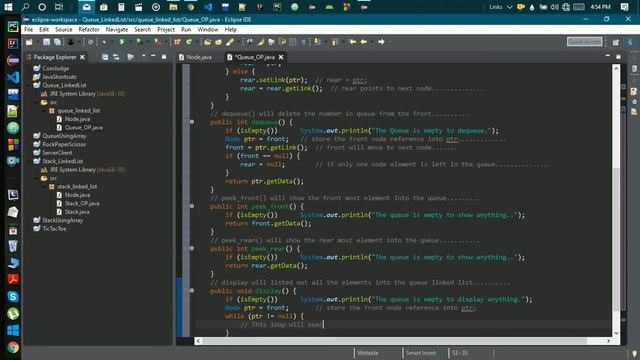
Task: Collapse All in Package Explorer
Action: pyautogui.click(x=105, y=57)
